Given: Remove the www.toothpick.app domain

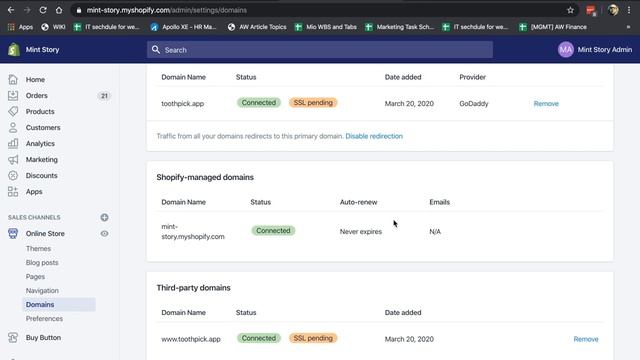Looking at the screenshot, I should pos(586,339).
